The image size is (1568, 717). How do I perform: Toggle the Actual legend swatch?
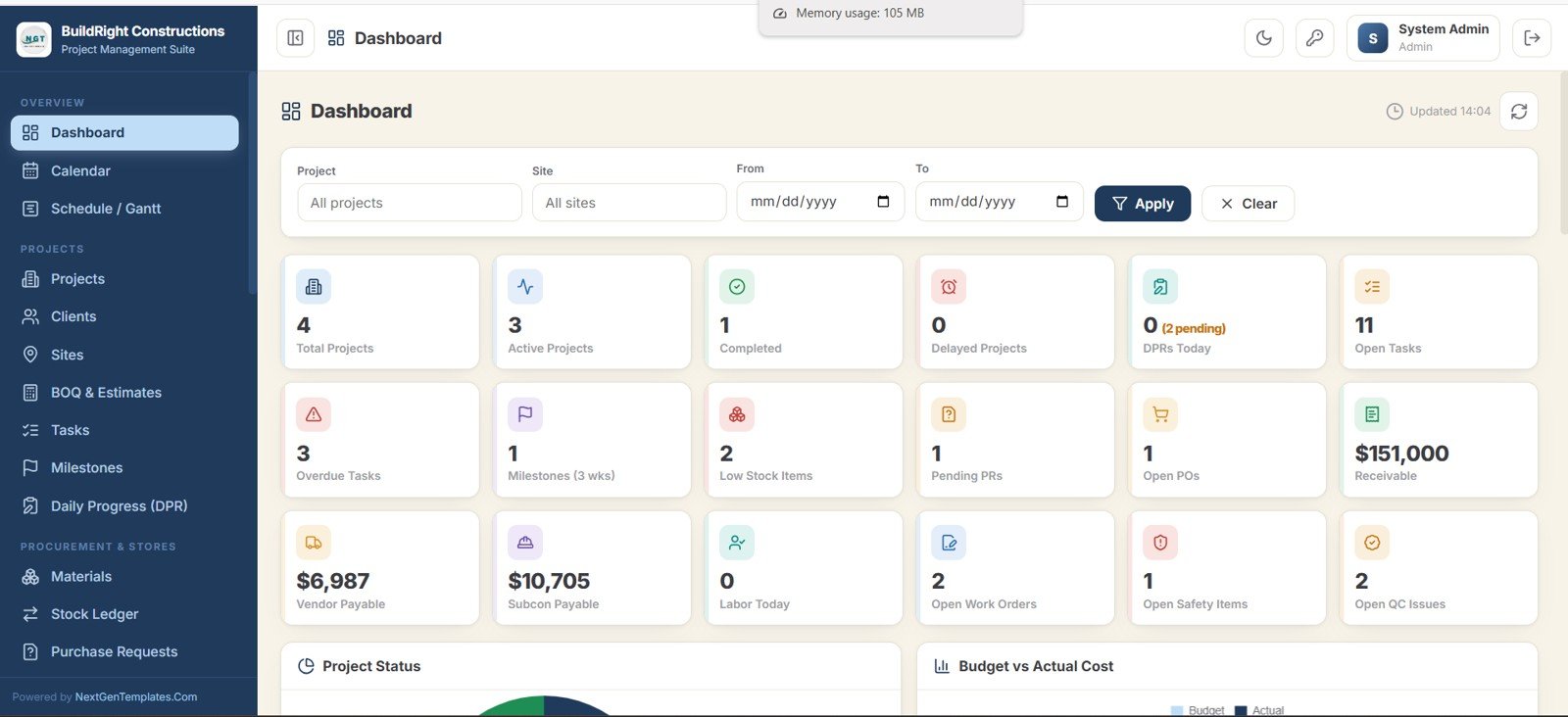coord(1242,711)
